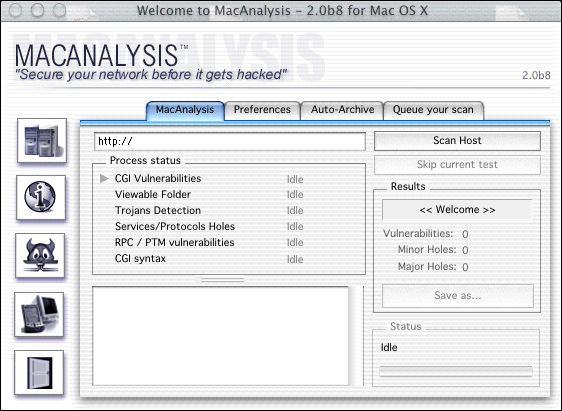Click the exit door icon
Screen dimensions: 562x411
[39, 373]
